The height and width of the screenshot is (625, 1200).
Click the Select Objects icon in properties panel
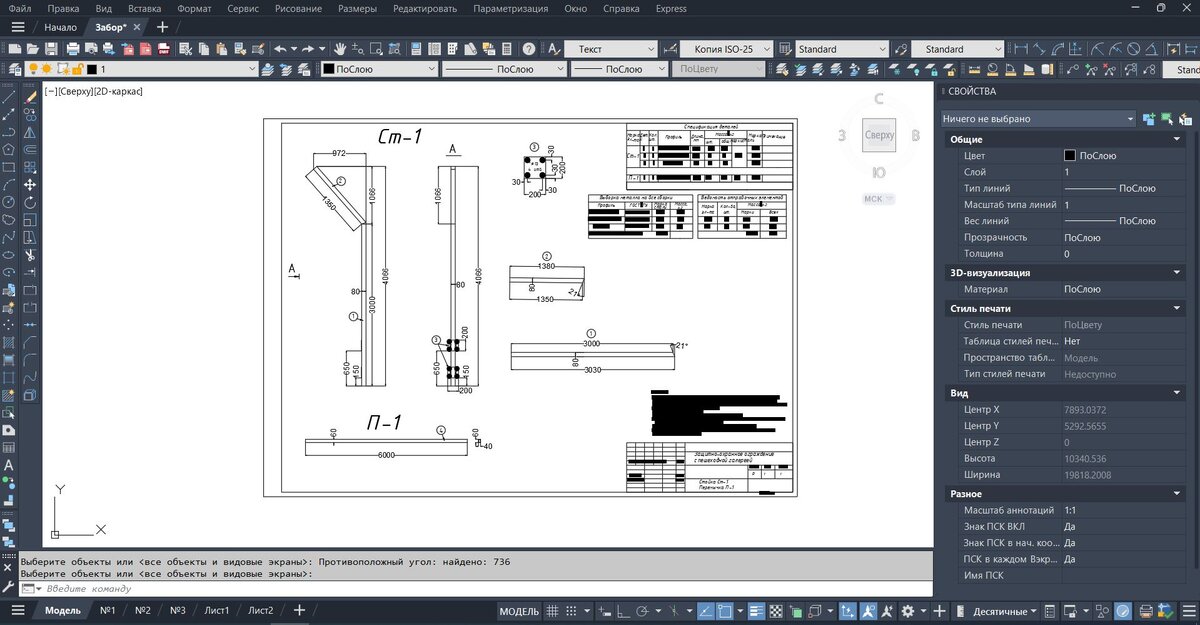(x=1167, y=119)
